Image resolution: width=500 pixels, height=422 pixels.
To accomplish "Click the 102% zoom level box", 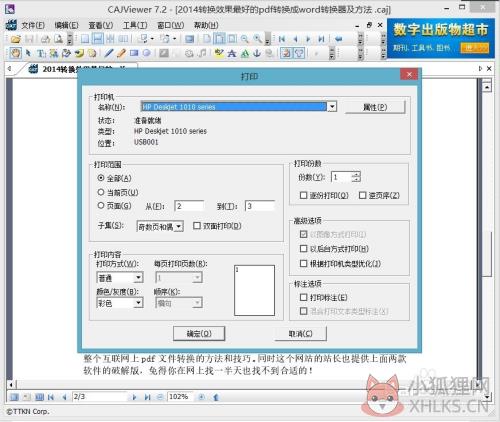I will coord(180,397).
